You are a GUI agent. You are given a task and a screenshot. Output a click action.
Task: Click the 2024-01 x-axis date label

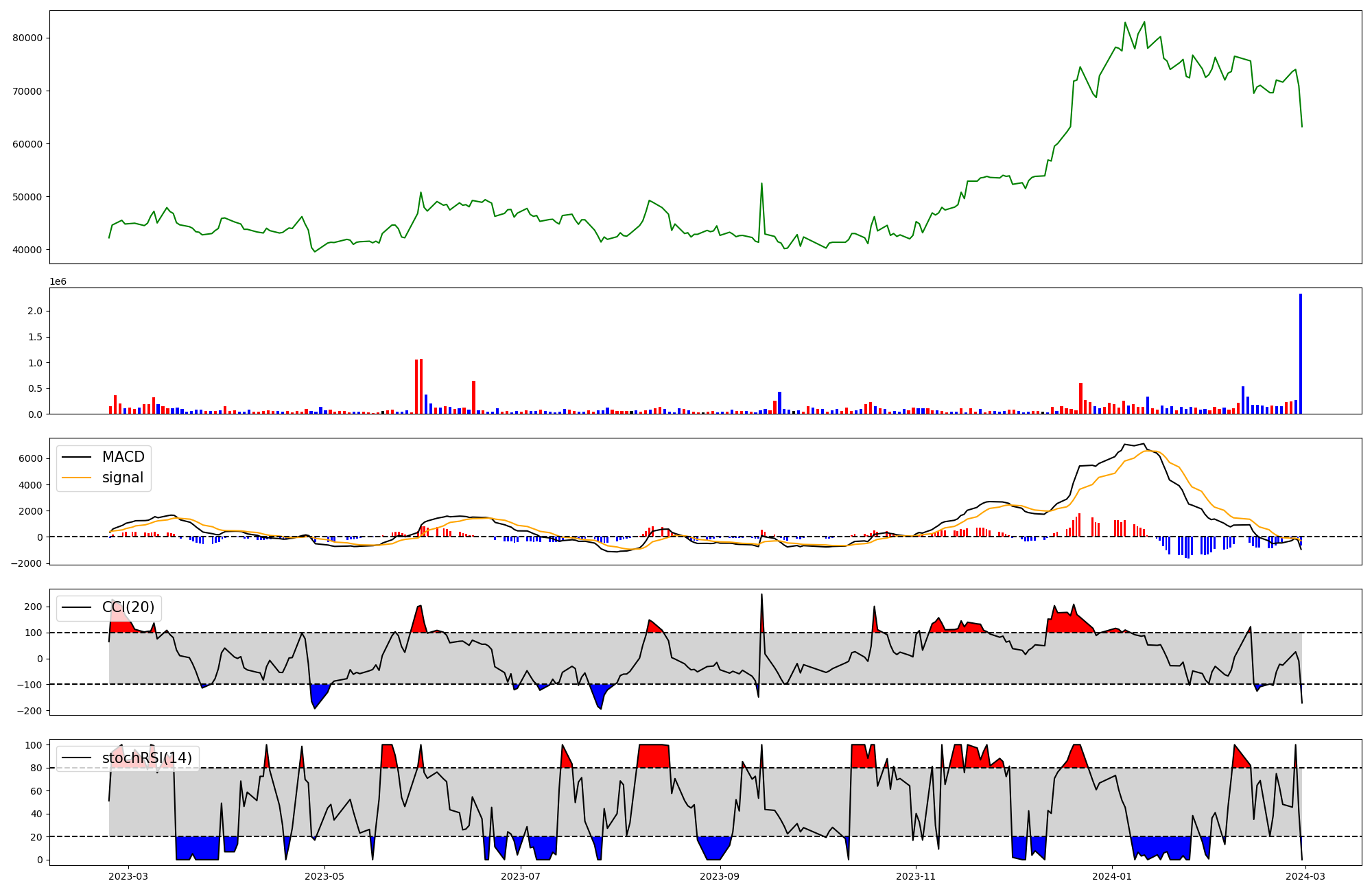(x=1111, y=876)
